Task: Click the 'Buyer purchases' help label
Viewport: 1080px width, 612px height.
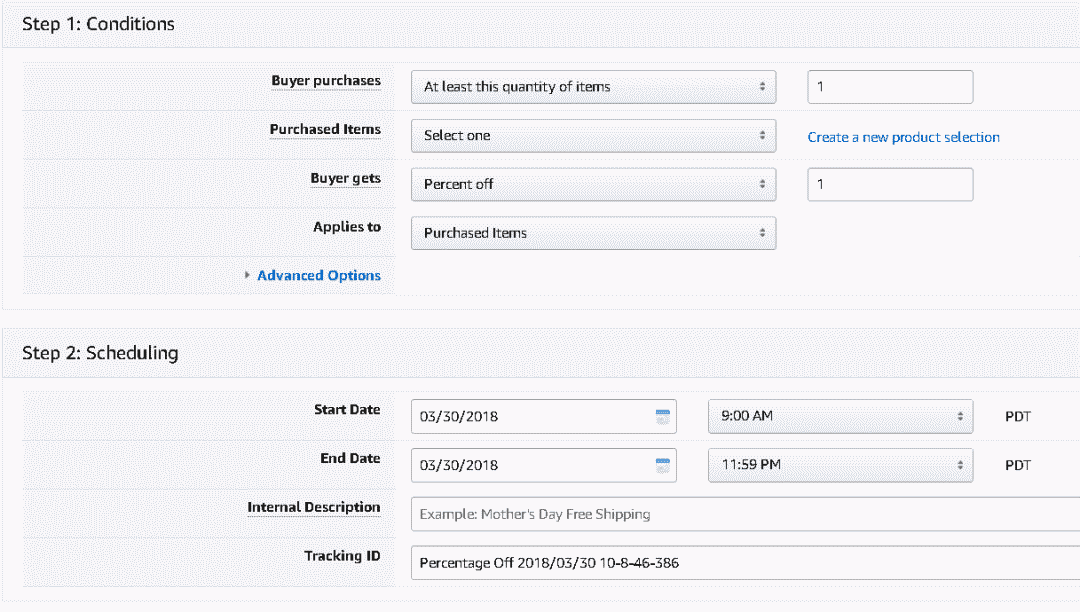Action: pos(325,81)
